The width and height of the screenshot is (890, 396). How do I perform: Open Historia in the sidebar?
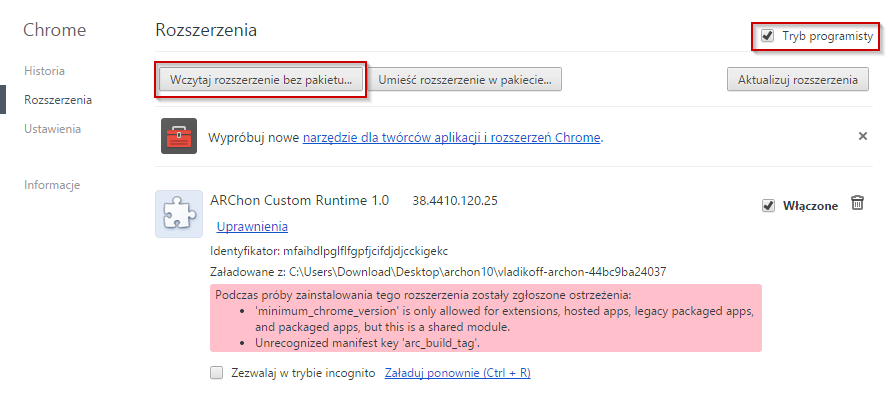tap(44, 71)
